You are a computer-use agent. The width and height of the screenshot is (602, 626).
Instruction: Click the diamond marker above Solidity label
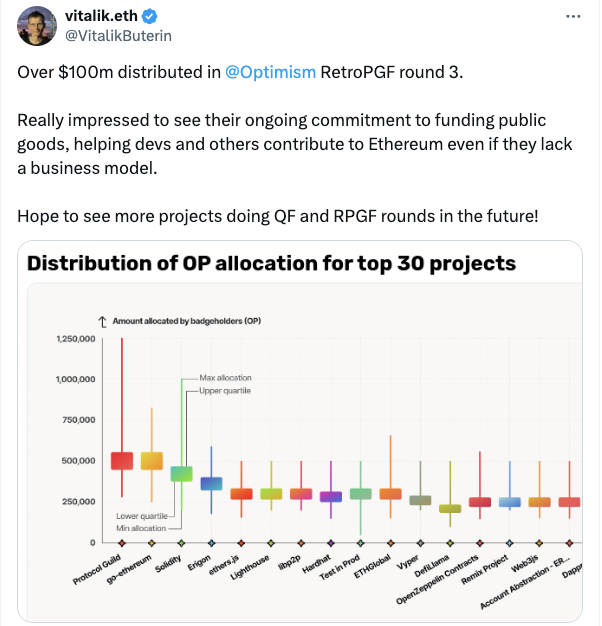coord(182,543)
